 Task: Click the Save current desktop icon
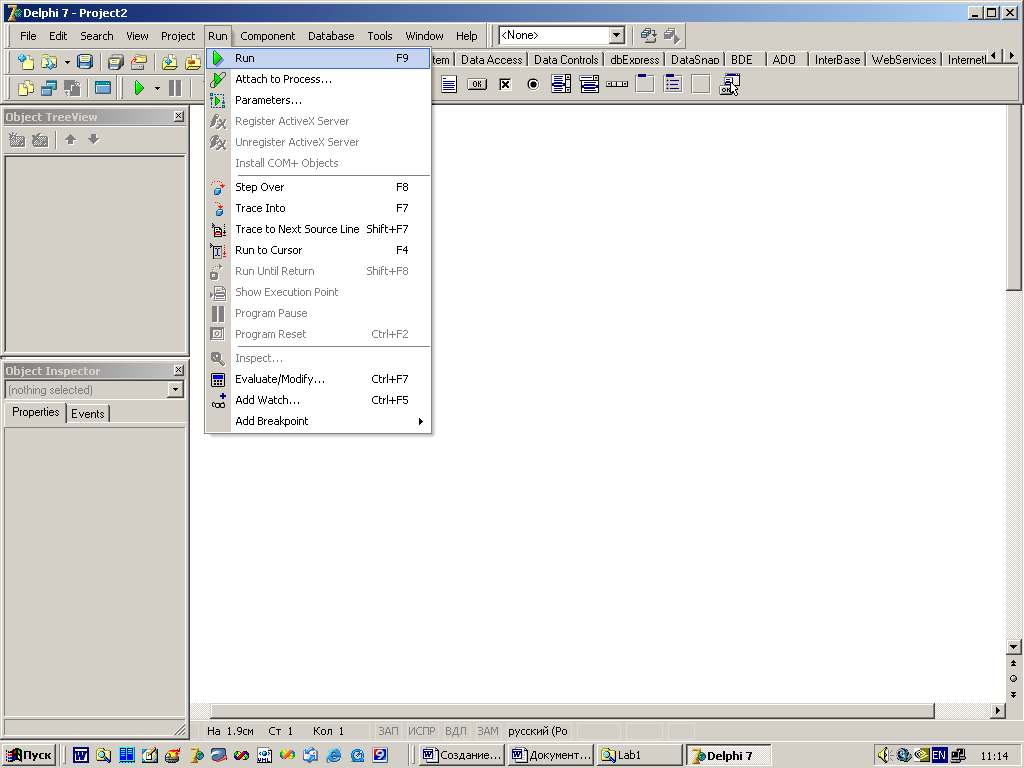point(648,35)
